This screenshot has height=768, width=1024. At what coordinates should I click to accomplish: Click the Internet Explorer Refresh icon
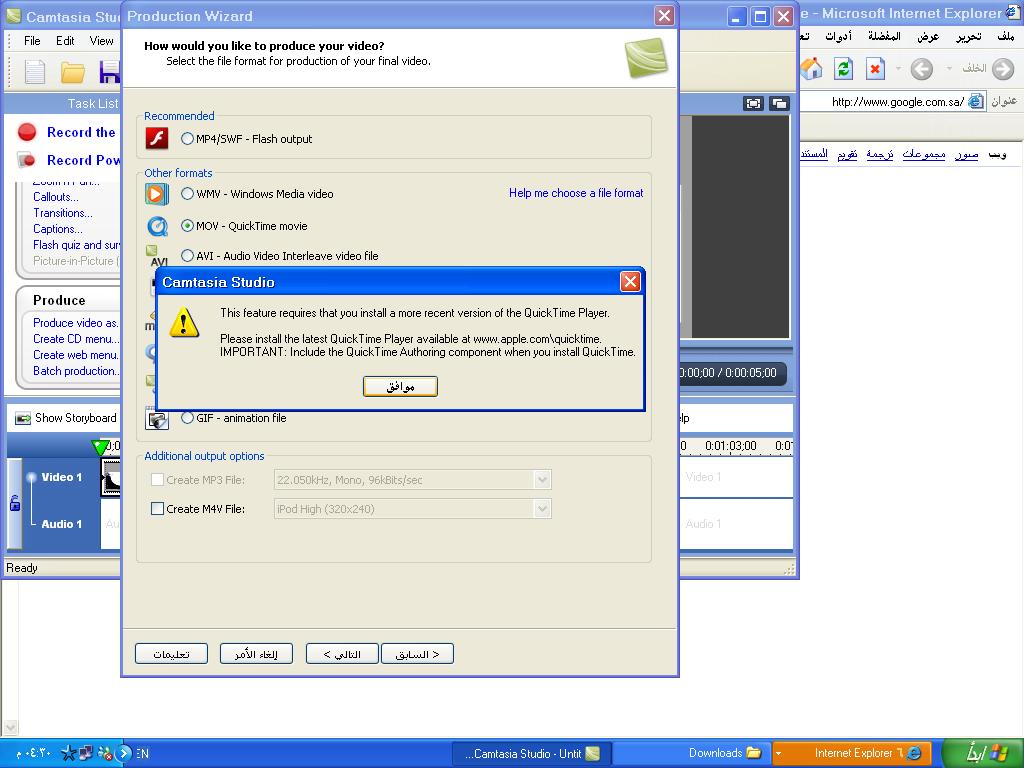[843, 69]
